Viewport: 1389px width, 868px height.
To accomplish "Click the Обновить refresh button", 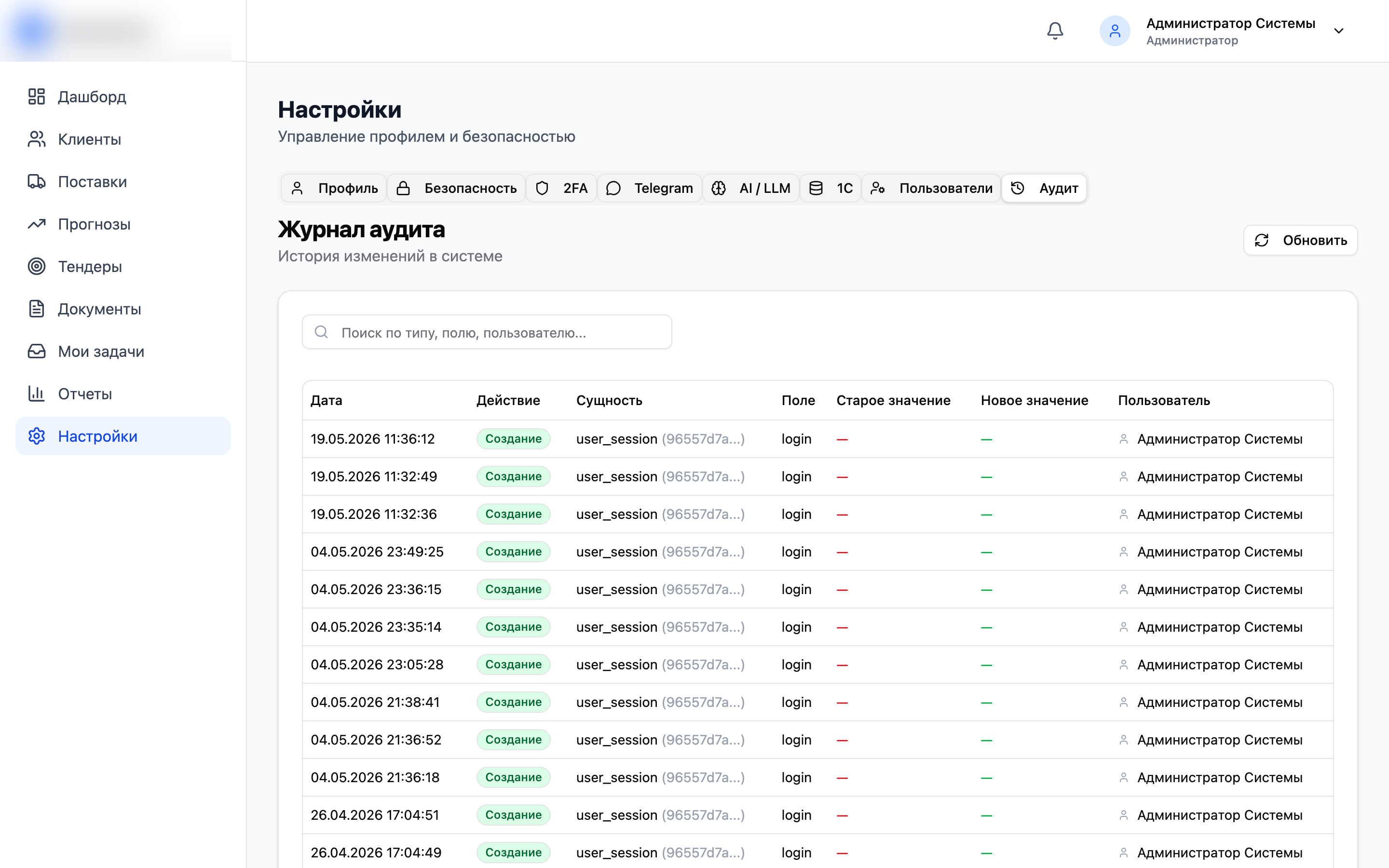I will tap(1300, 240).
